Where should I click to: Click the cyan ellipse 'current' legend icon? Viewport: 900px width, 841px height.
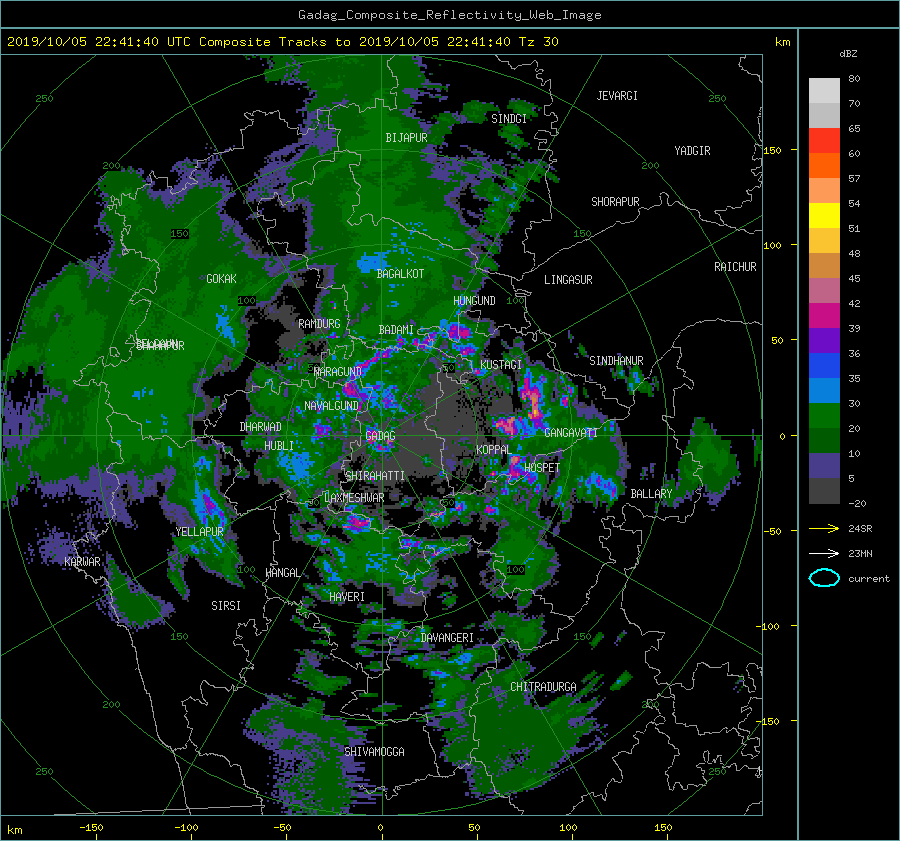(824, 578)
